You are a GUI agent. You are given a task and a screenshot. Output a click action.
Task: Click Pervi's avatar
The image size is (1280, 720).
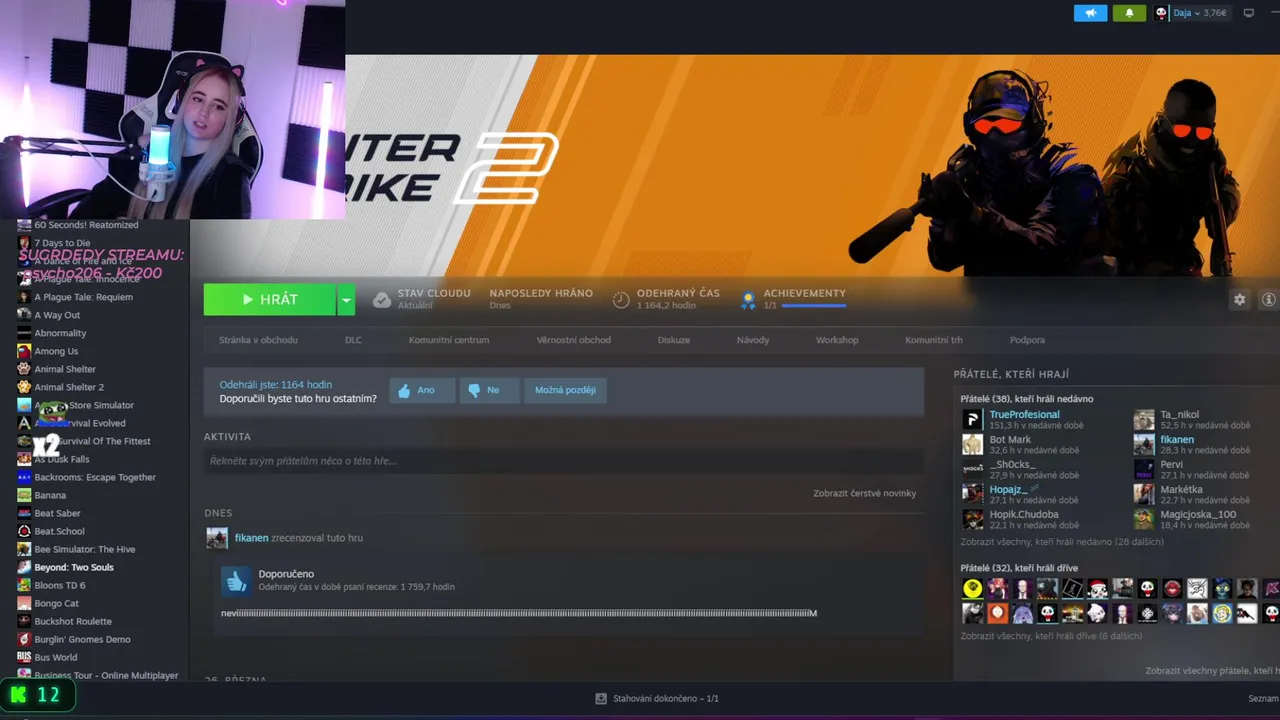tap(1144, 469)
